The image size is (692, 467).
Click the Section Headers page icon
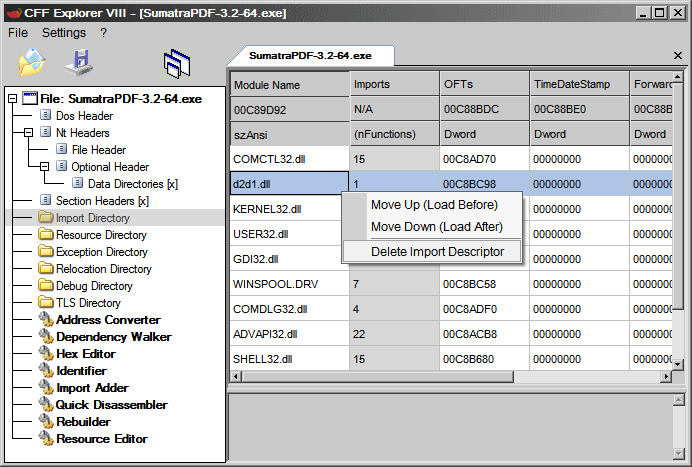click(x=45, y=200)
